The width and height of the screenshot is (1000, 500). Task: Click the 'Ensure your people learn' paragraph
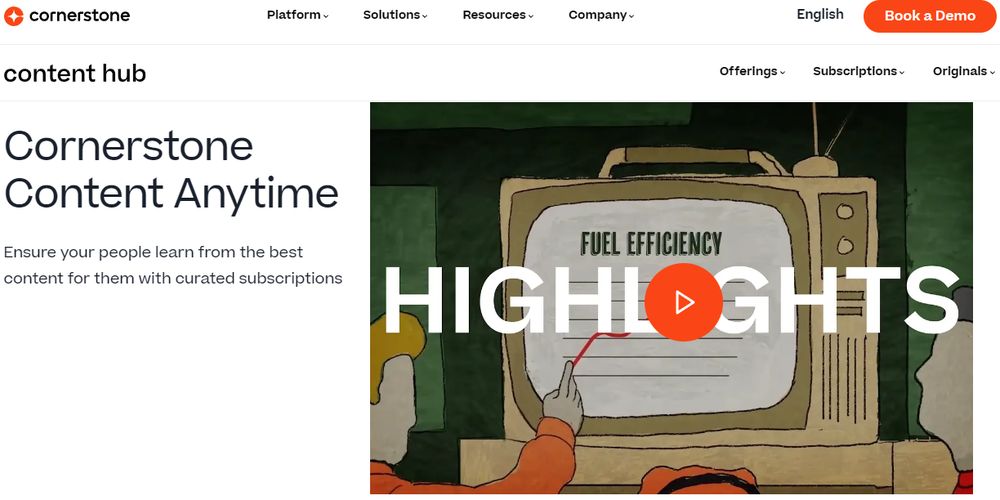pyautogui.click(x=173, y=265)
